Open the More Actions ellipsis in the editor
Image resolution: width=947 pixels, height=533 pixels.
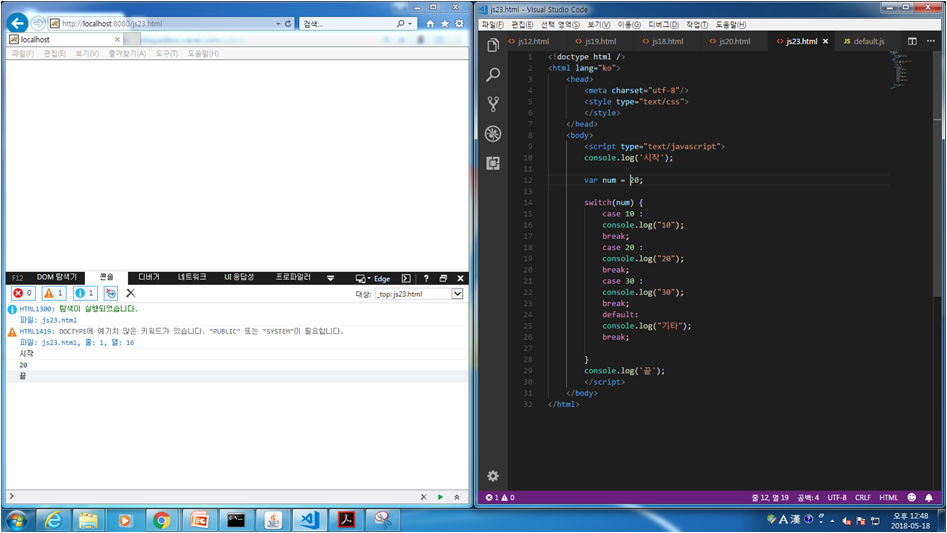click(931, 41)
